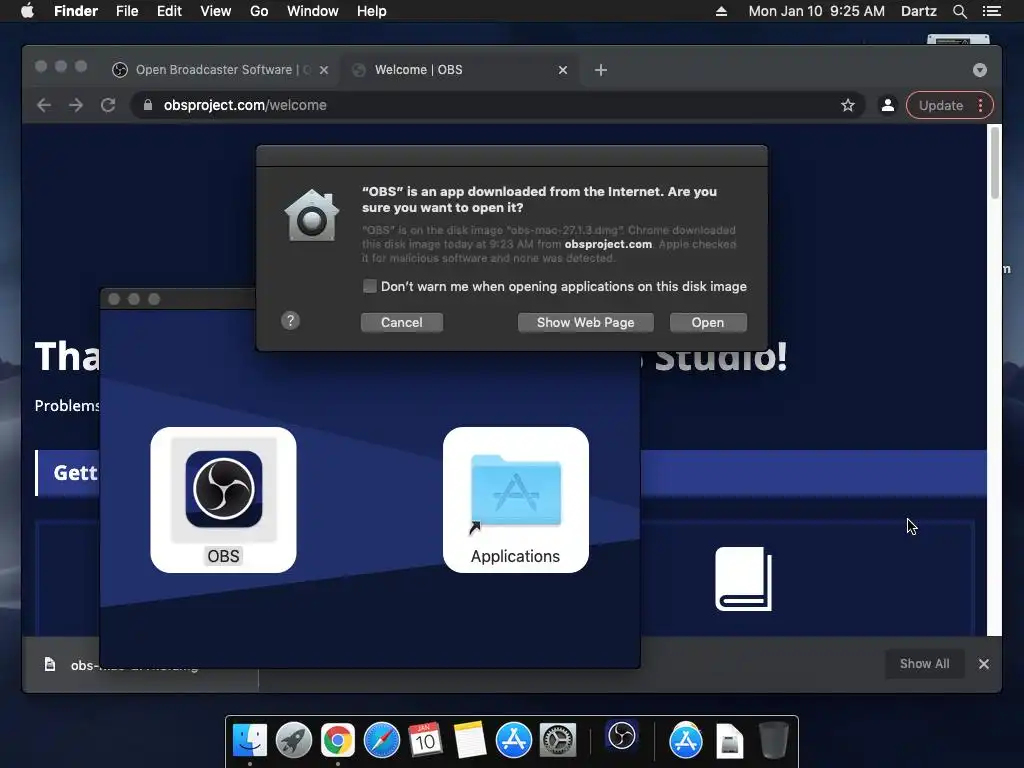This screenshot has width=1024, height=768.
Task: Open Notes from the Dock
Action: tap(470, 740)
